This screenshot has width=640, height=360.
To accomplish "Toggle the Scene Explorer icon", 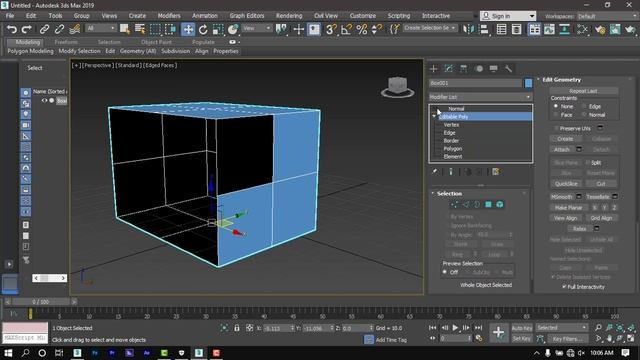I will (501, 29).
